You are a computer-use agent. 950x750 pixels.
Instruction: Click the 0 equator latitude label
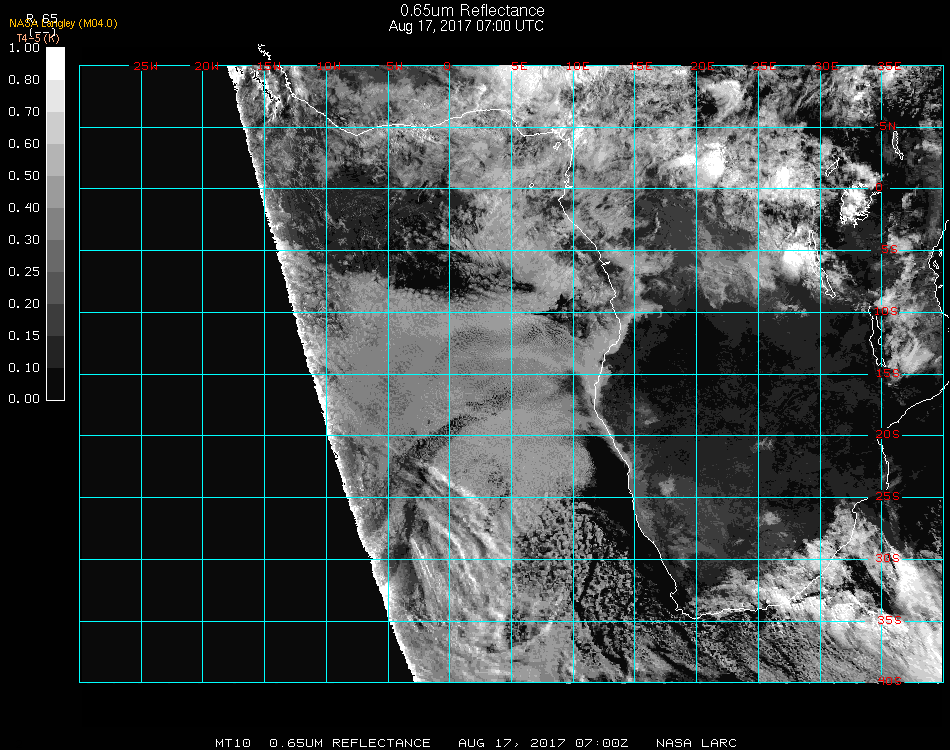coord(879,187)
